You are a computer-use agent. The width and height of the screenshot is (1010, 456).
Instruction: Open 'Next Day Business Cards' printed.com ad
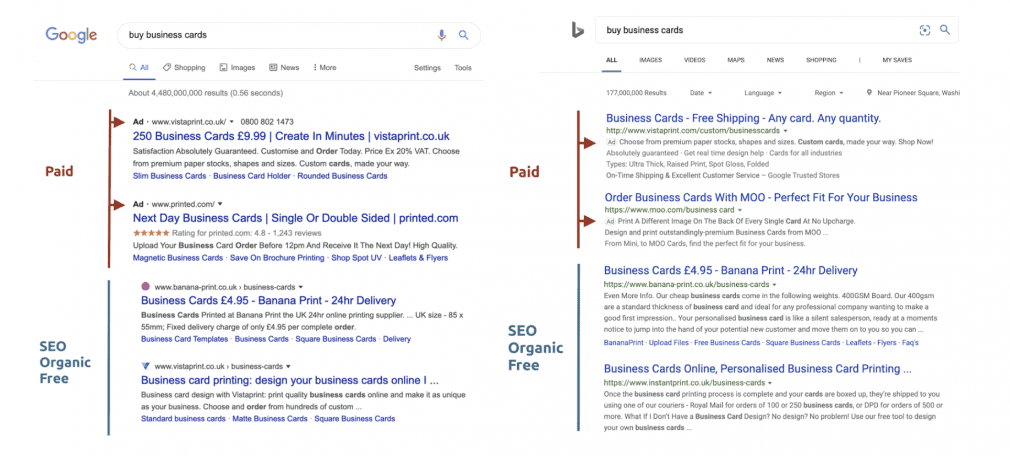pos(295,218)
